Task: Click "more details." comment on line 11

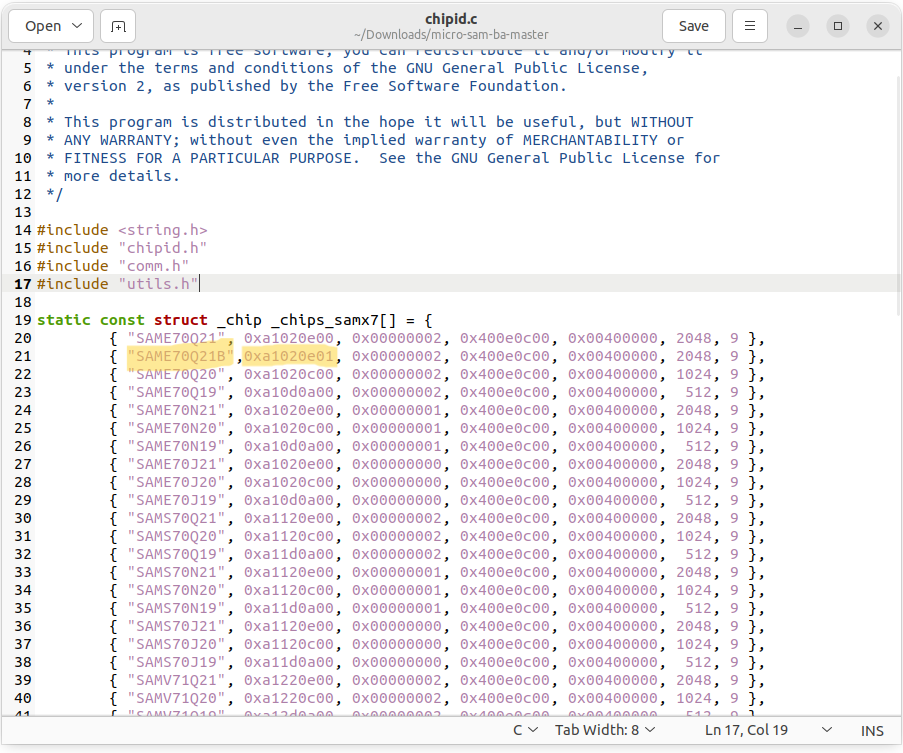Action: coord(122,176)
